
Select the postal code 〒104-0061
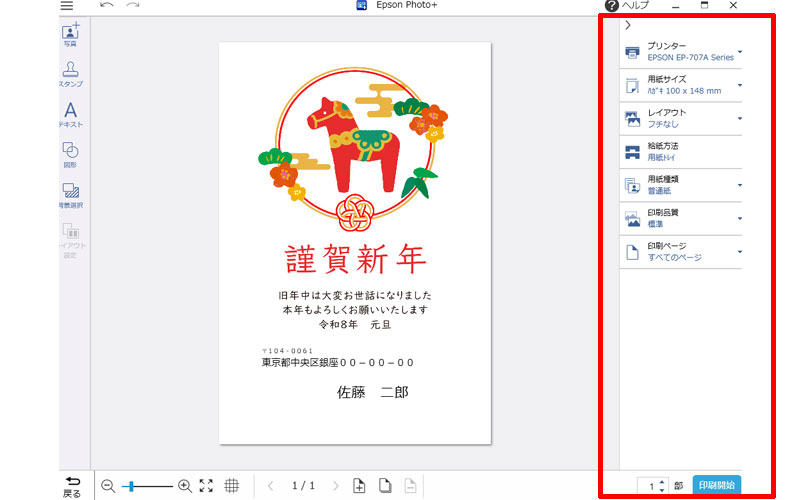pyautogui.click(x=287, y=351)
